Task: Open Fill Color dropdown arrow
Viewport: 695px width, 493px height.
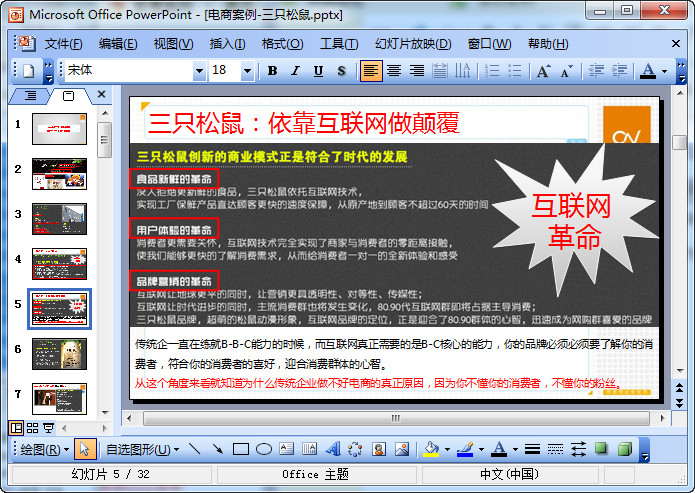Action: (447, 450)
